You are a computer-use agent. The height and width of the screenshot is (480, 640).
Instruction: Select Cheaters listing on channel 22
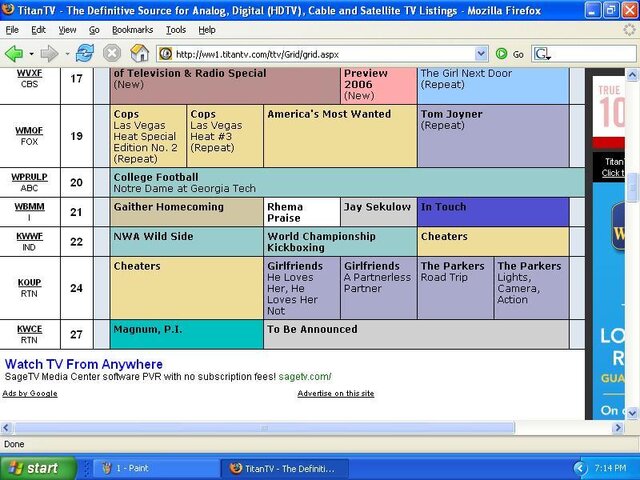(x=493, y=242)
